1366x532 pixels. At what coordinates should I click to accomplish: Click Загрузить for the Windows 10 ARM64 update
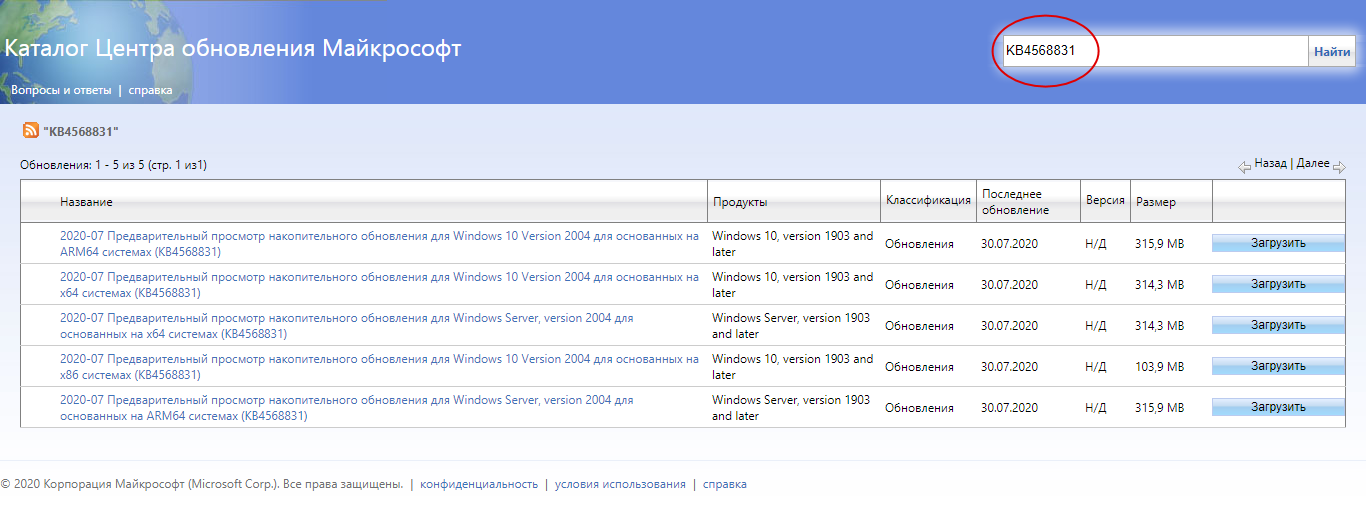[1278, 243]
